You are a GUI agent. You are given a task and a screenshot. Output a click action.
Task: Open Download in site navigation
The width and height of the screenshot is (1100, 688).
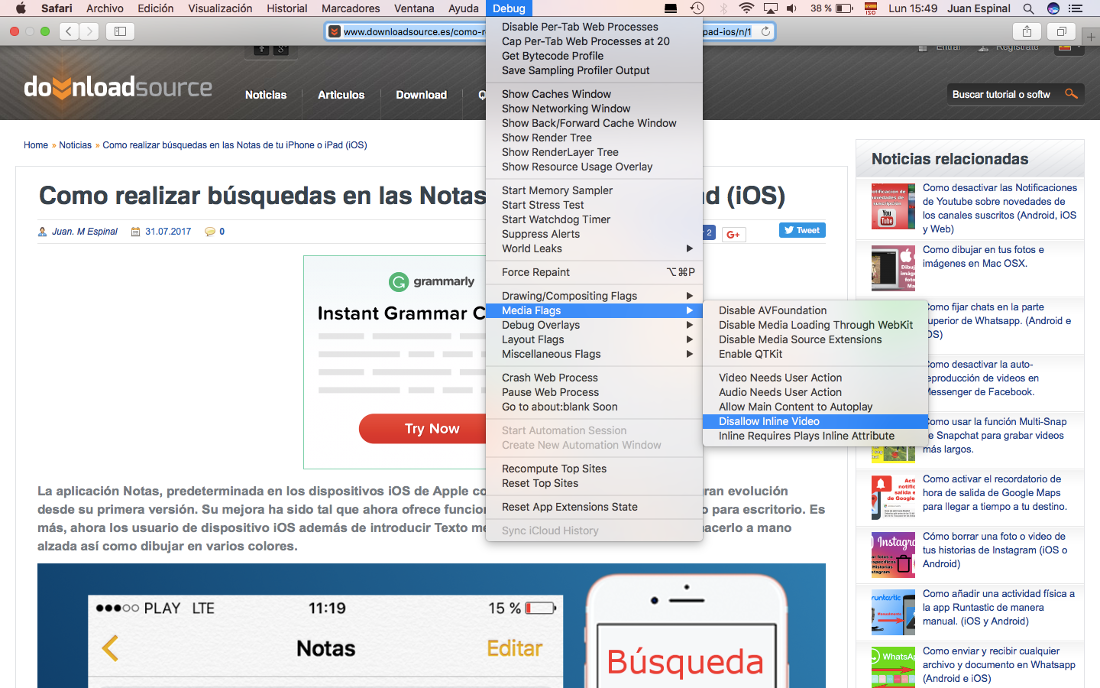pyautogui.click(x=421, y=95)
